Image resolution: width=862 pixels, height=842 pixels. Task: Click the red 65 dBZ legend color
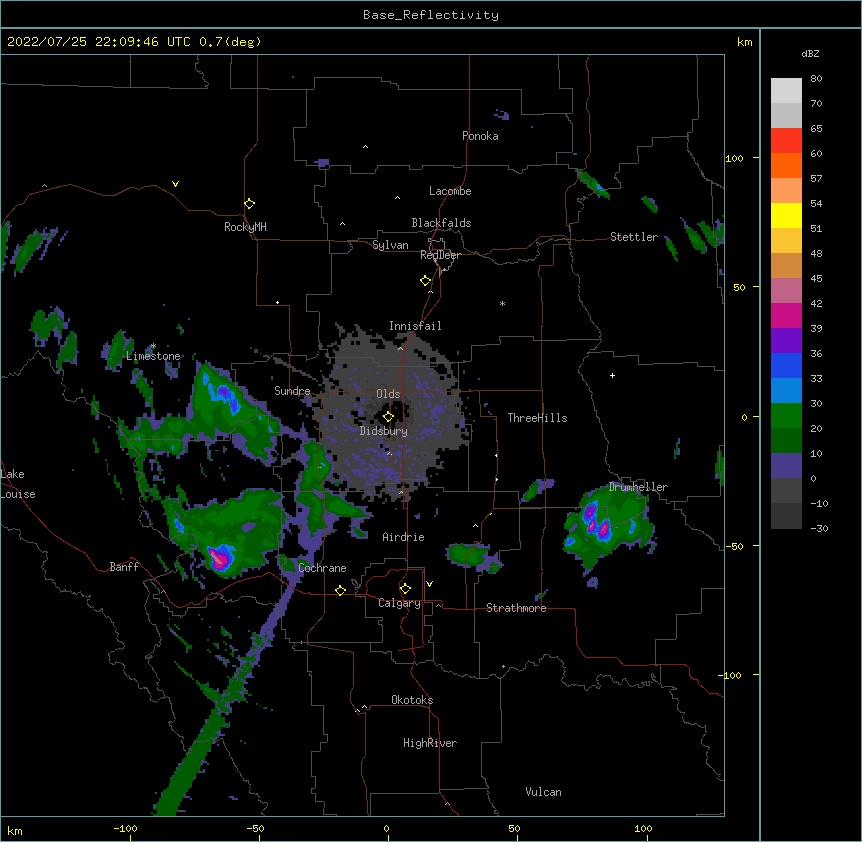coord(786,140)
